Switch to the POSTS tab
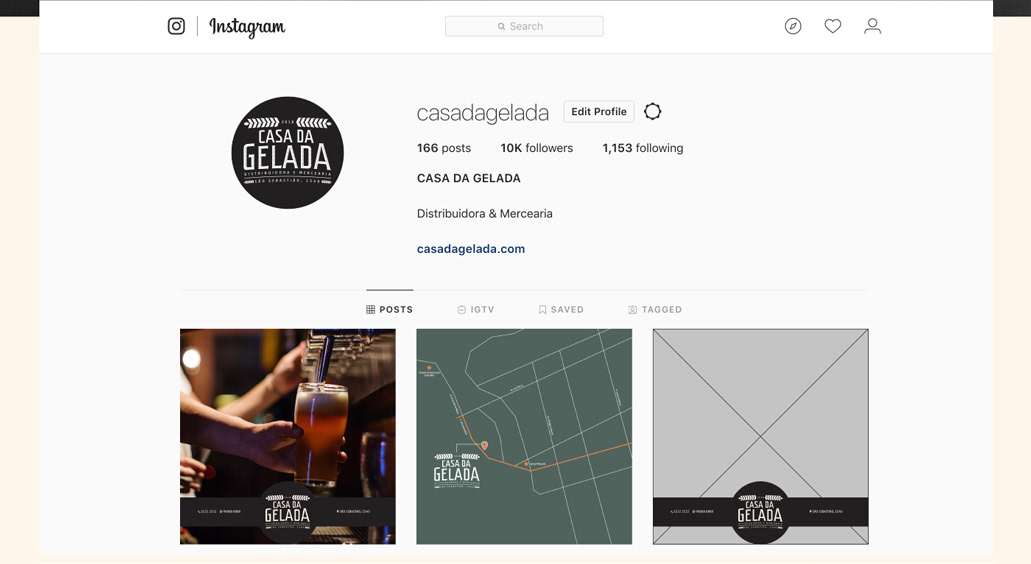The image size is (1031, 564). click(x=389, y=310)
